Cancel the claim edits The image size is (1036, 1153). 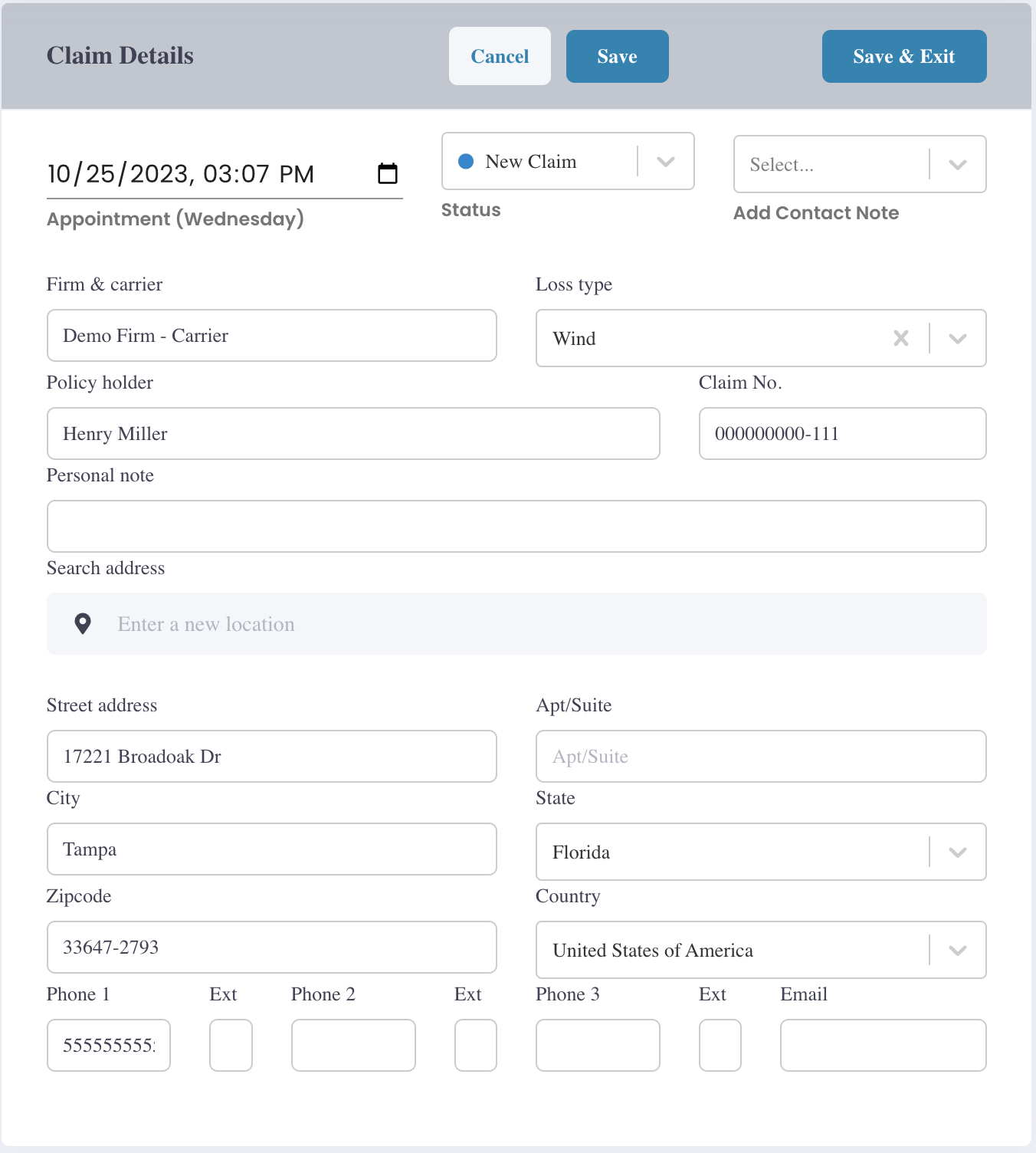(500, 56)
